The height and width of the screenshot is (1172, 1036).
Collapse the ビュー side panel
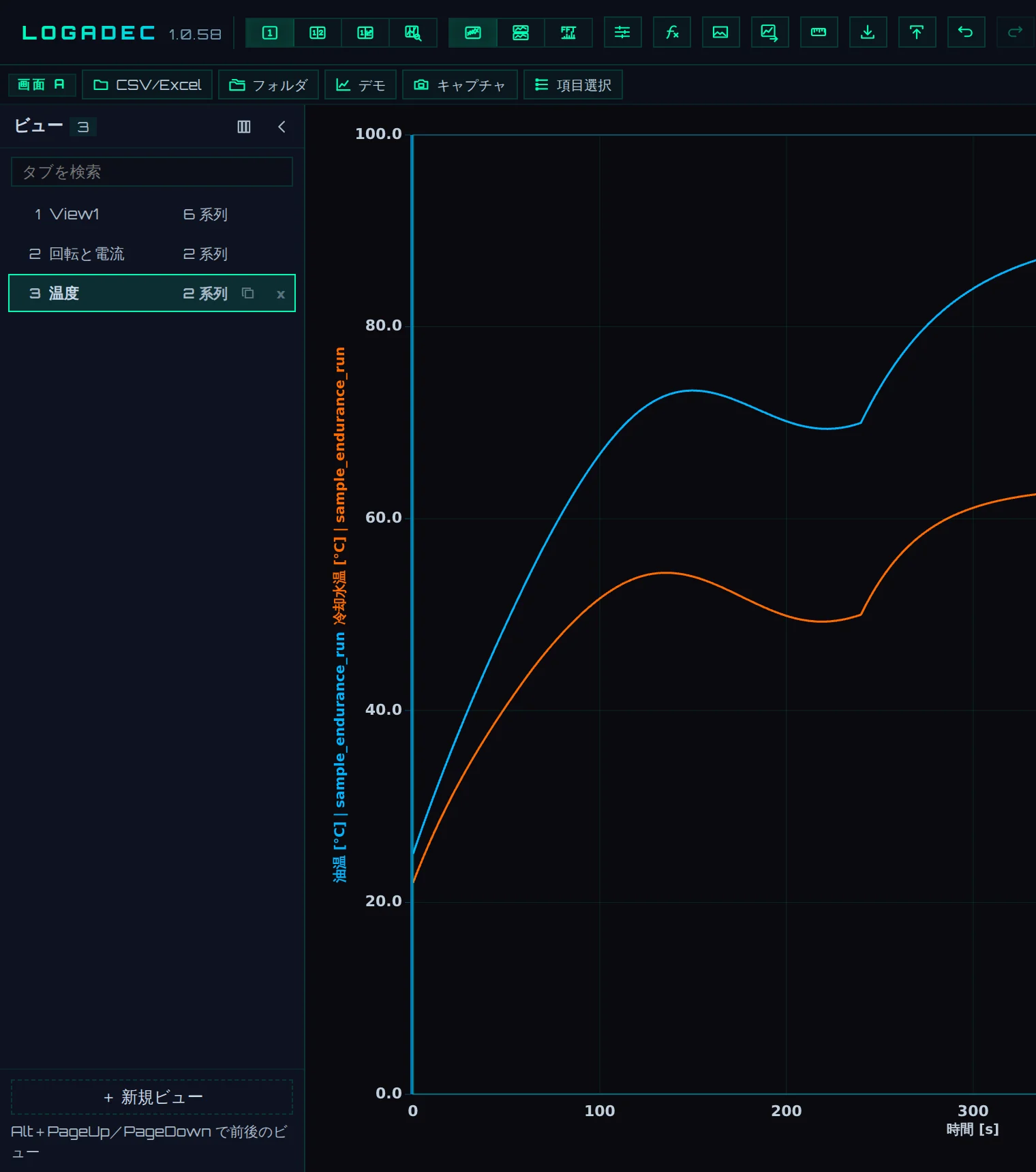pyautogui.click(x=281, y=127)
